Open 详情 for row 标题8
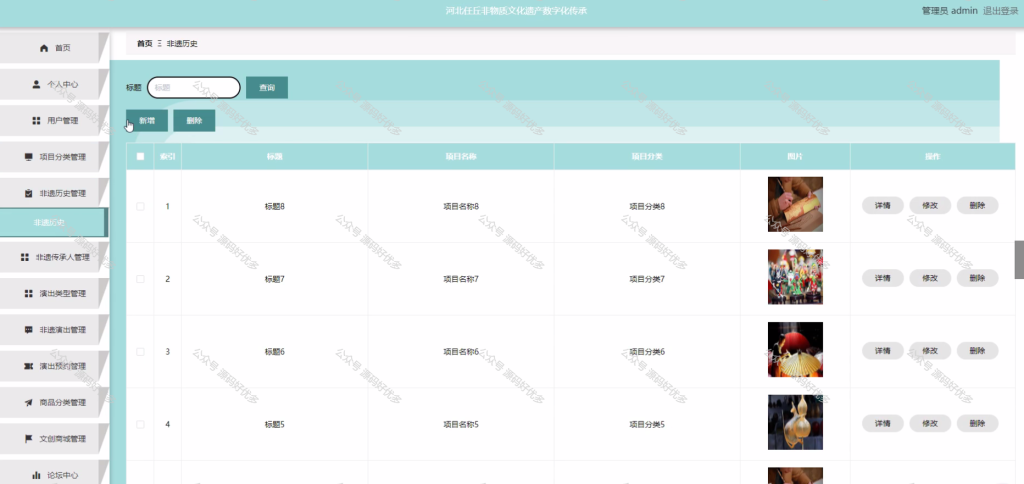The width and height of the screenshot is (1024, 484). point(883,206)
